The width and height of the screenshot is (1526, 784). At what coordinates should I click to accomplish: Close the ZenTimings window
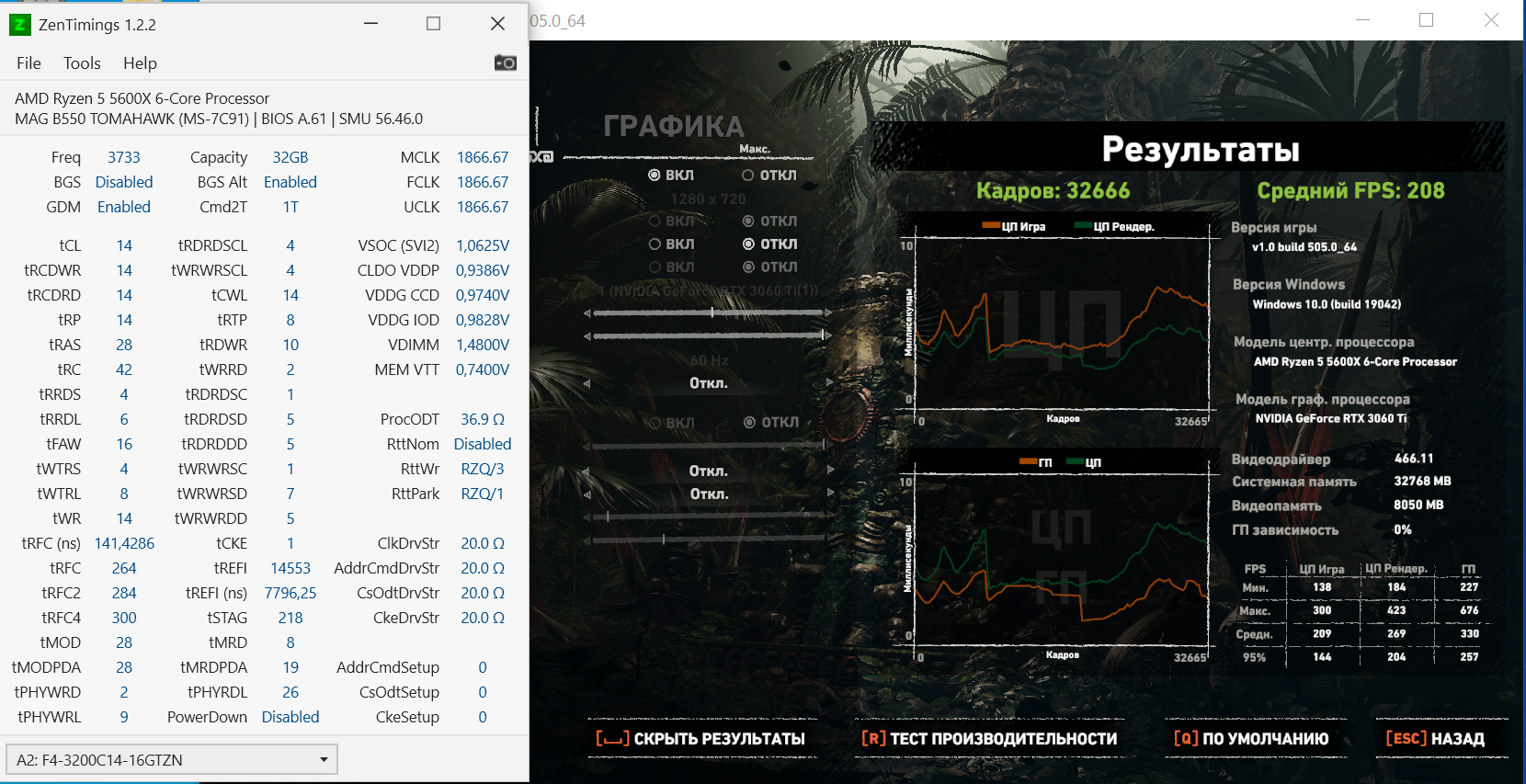click(x=497, y=24)
